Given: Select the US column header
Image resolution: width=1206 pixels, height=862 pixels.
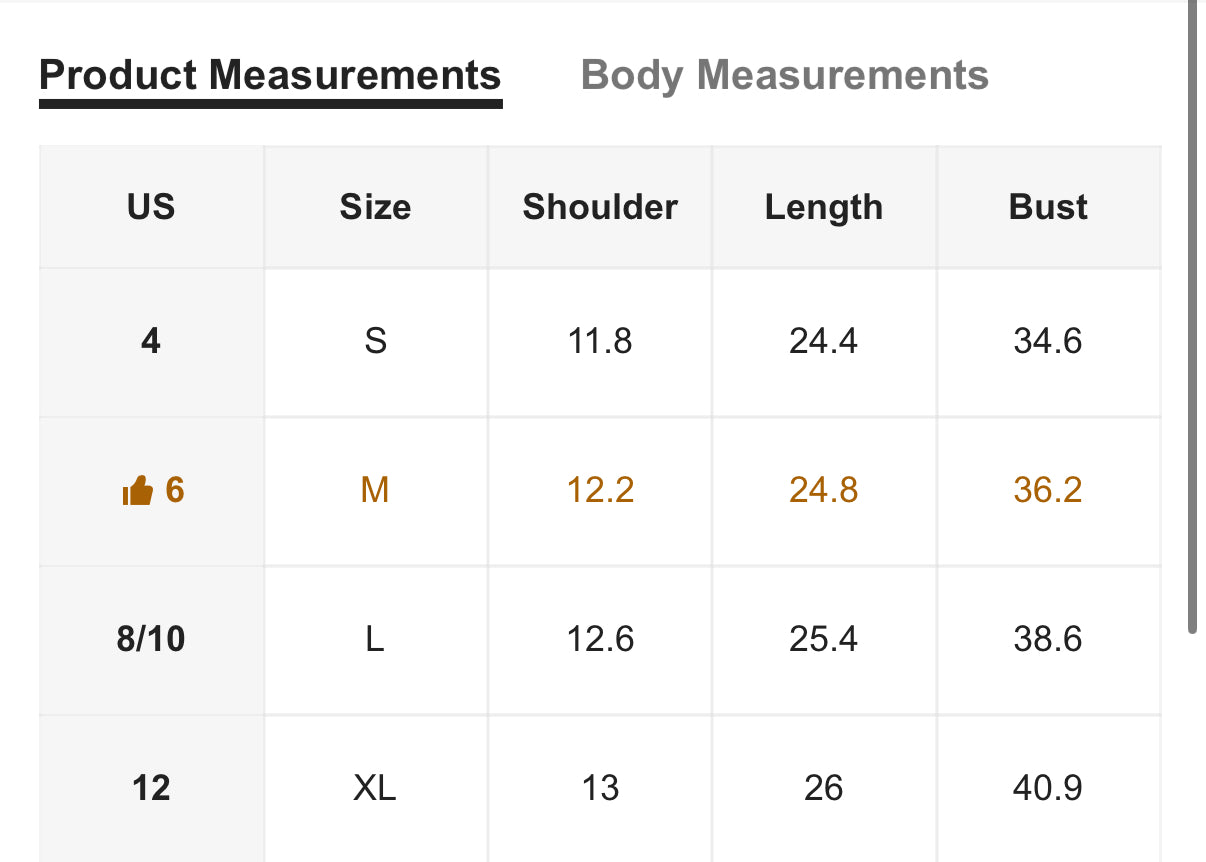Looking at the screenshot, I should (151, 207).
